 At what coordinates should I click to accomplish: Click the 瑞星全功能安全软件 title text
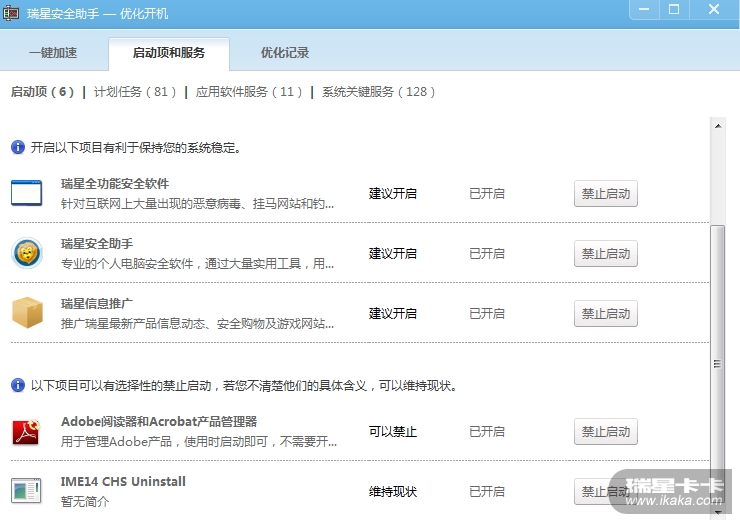point(115,184)
